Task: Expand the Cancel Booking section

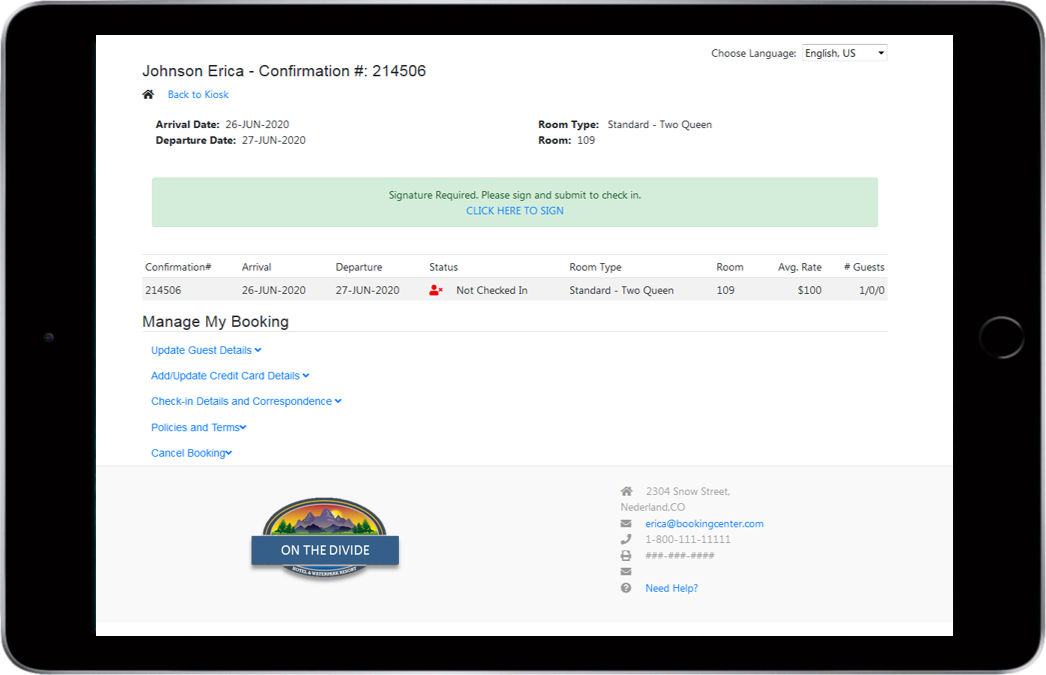Action: pos(191,454)
